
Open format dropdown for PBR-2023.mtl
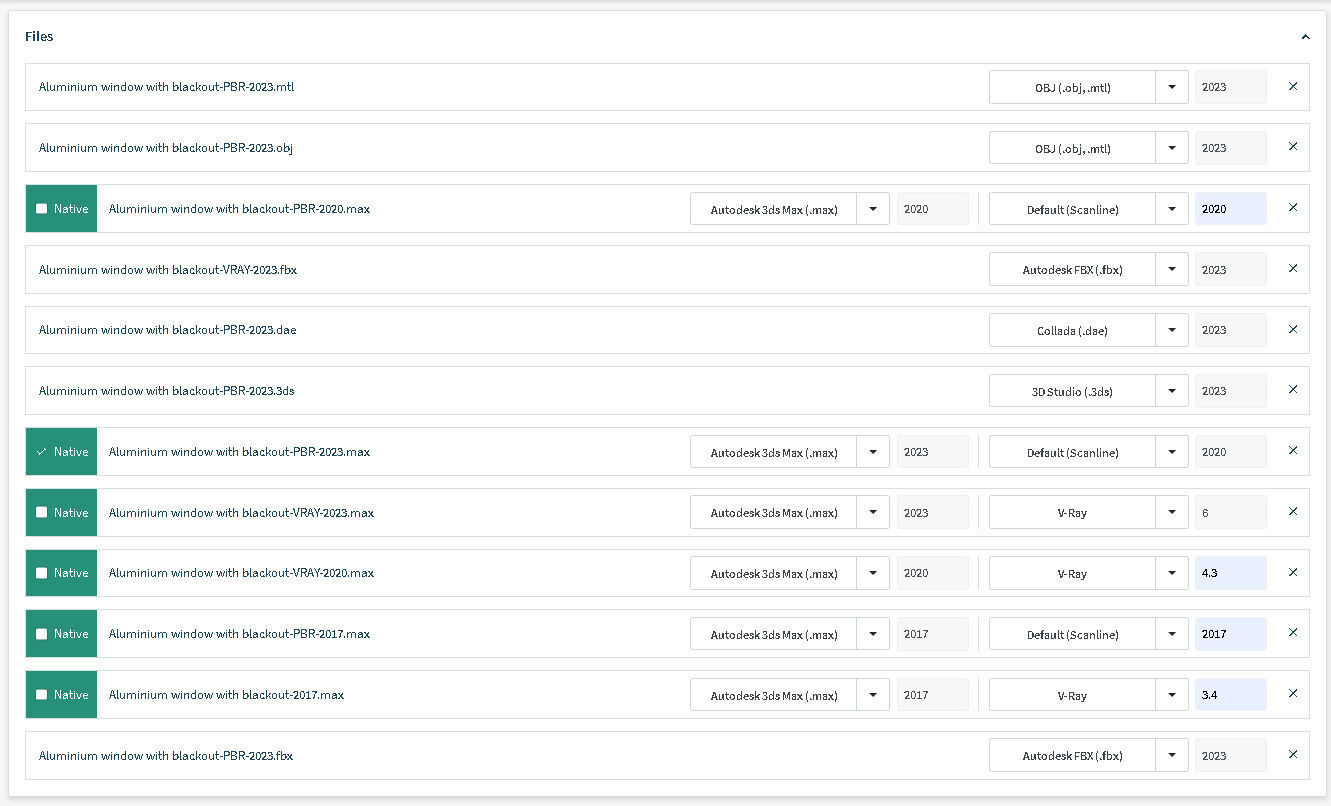point(1172,87)
